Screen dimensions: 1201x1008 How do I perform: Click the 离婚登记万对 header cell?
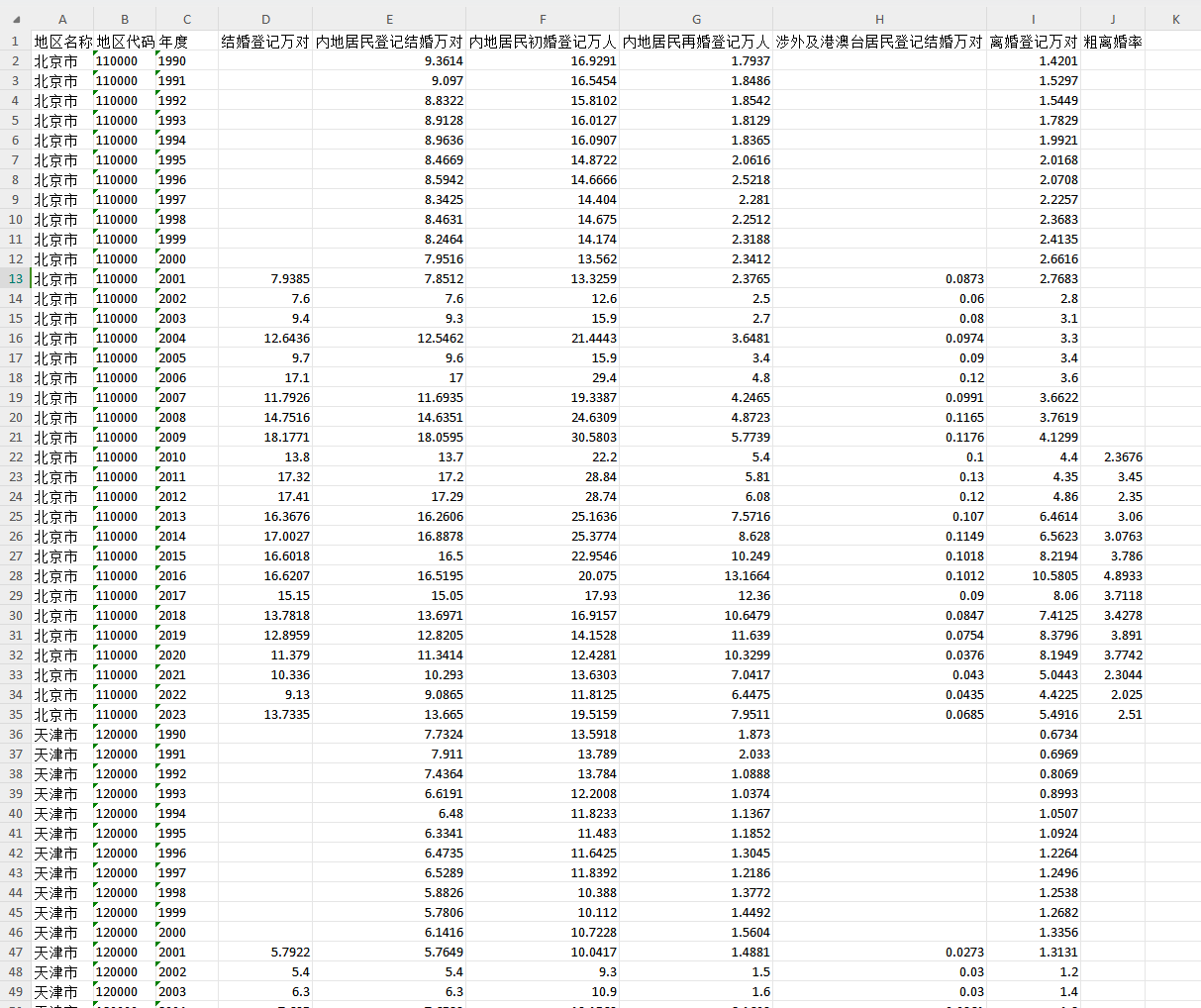1034,41
